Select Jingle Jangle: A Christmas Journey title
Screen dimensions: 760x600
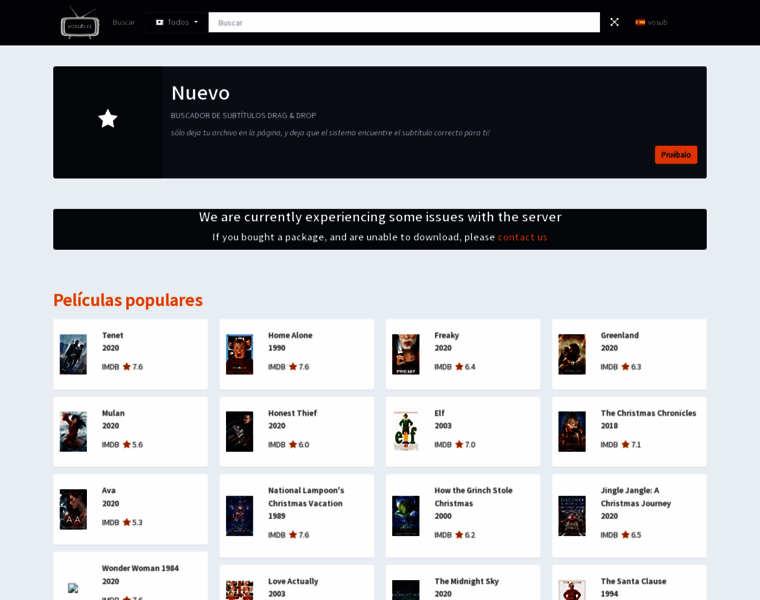point(636,497)
